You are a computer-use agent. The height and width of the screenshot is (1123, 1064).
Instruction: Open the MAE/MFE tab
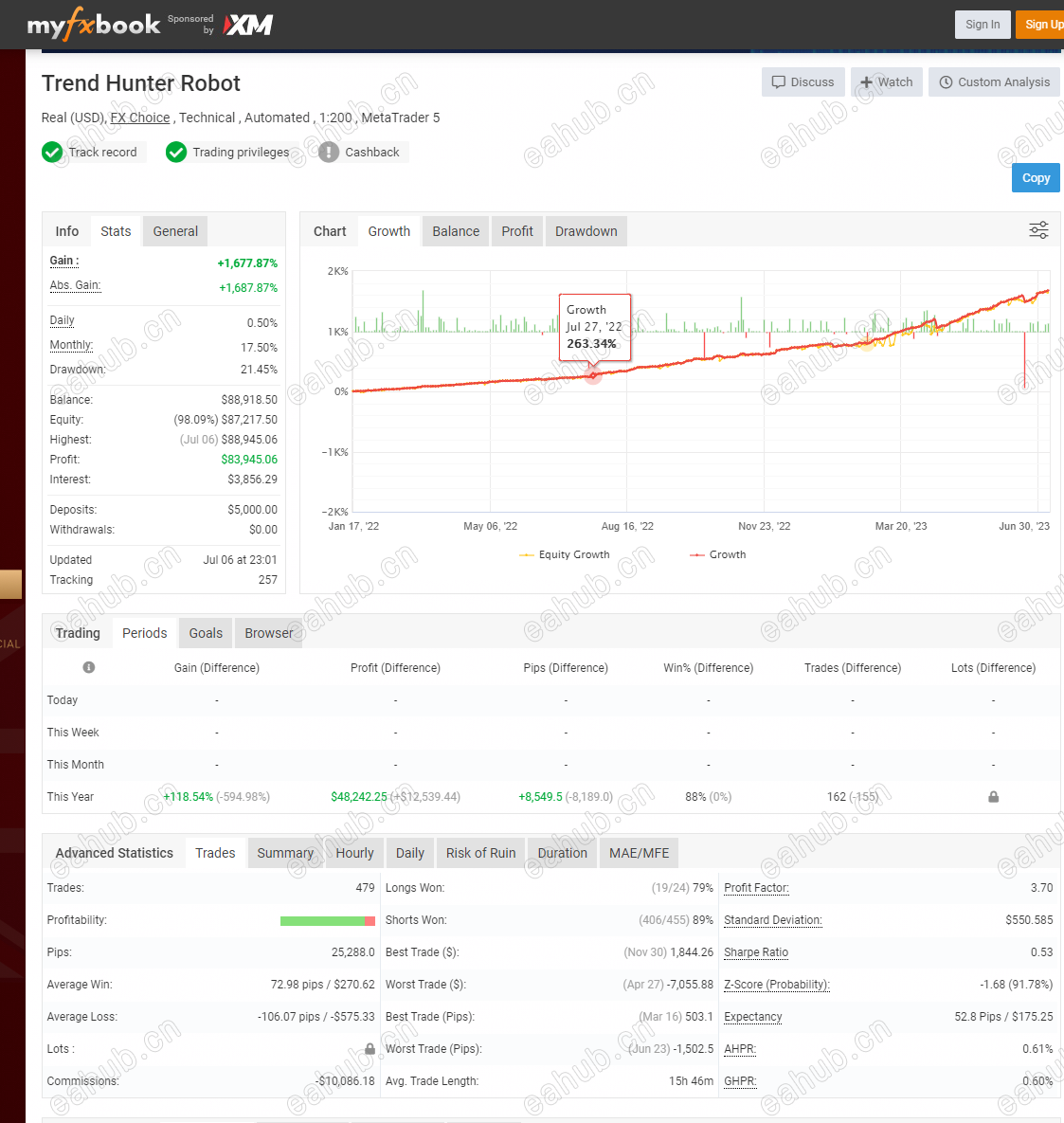click(x=639, y=853)
